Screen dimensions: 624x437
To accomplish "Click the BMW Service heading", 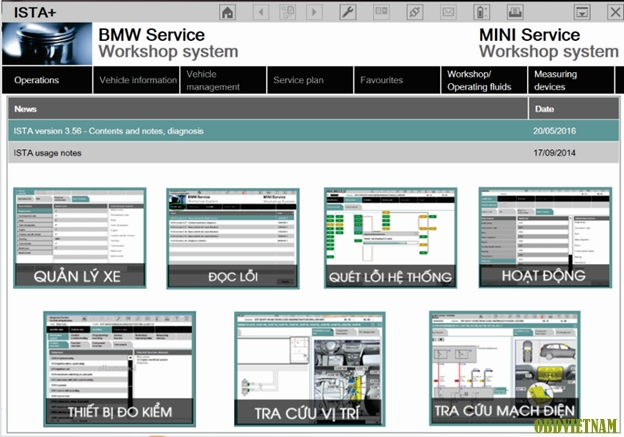I will (x=152, y=35).
